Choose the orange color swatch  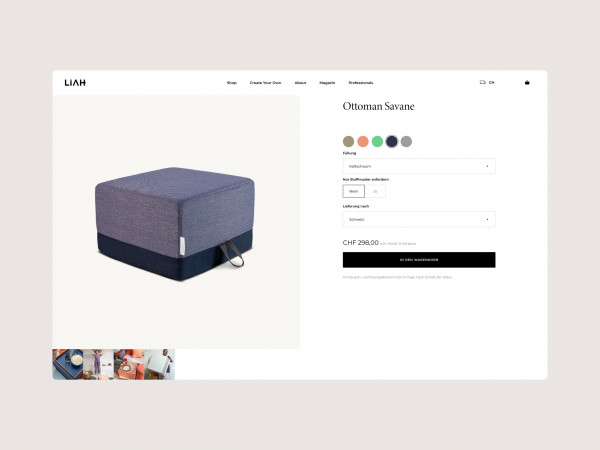tap(363, 142)
